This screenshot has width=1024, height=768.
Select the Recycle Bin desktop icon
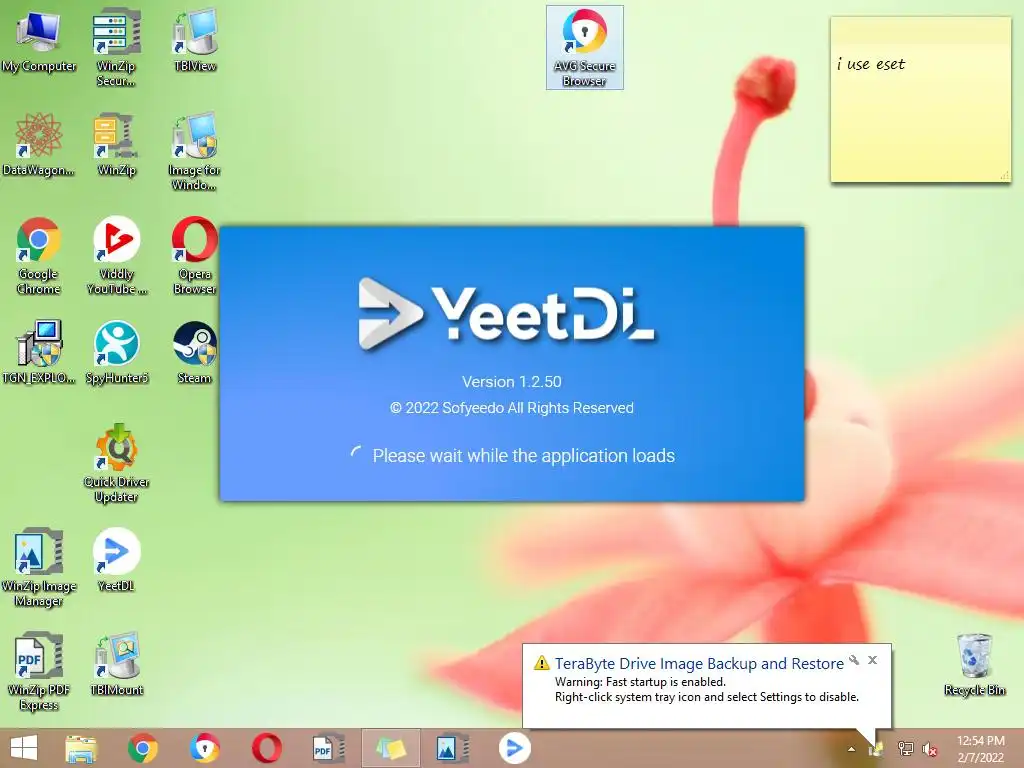click(974, 665)
